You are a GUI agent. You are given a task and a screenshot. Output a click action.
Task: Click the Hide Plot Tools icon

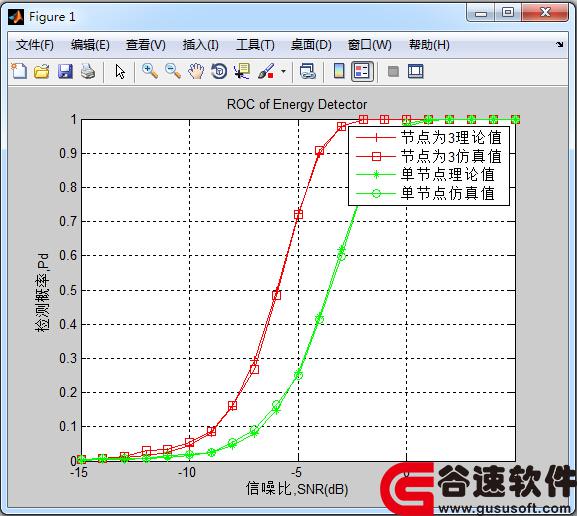(393, 71)
